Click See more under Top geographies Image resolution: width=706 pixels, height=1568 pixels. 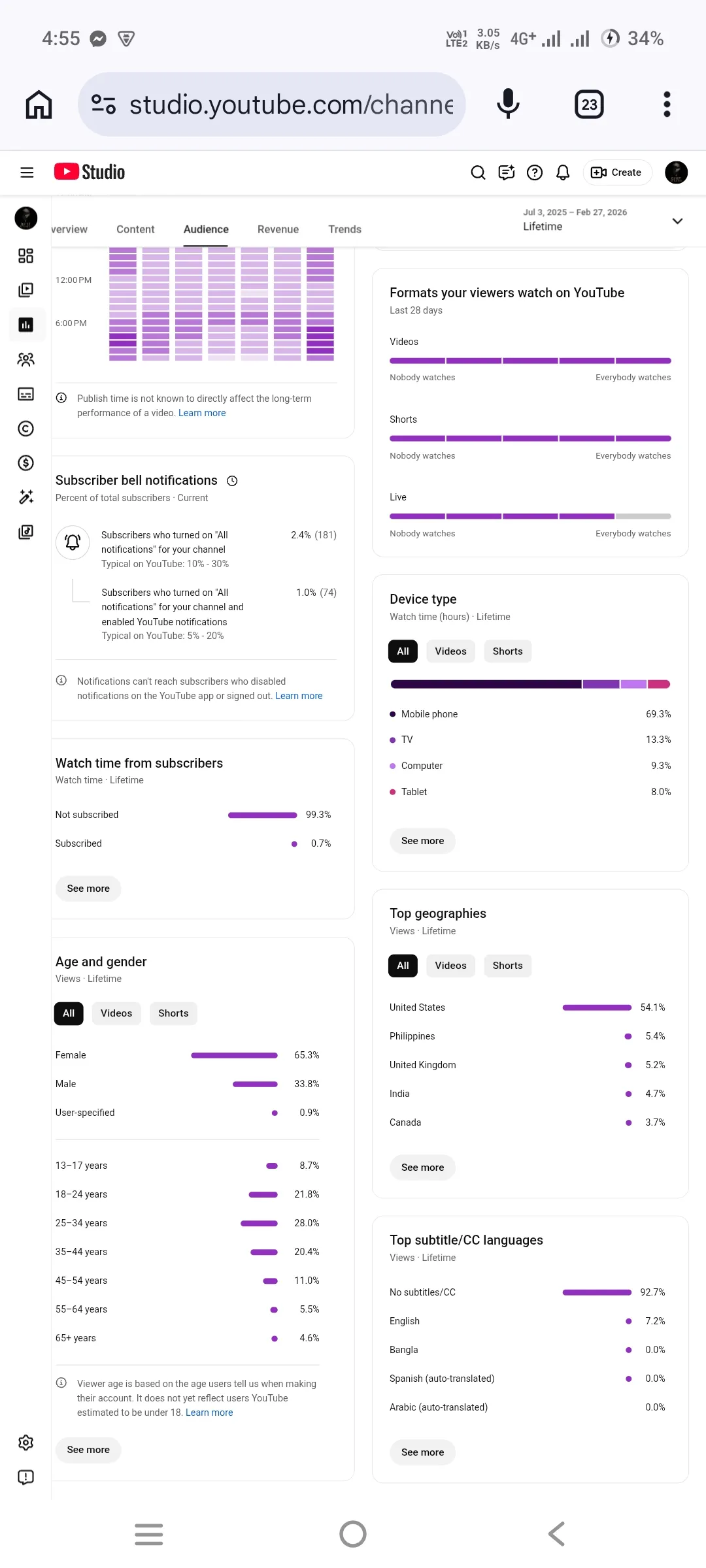[x=423, y=1168]
